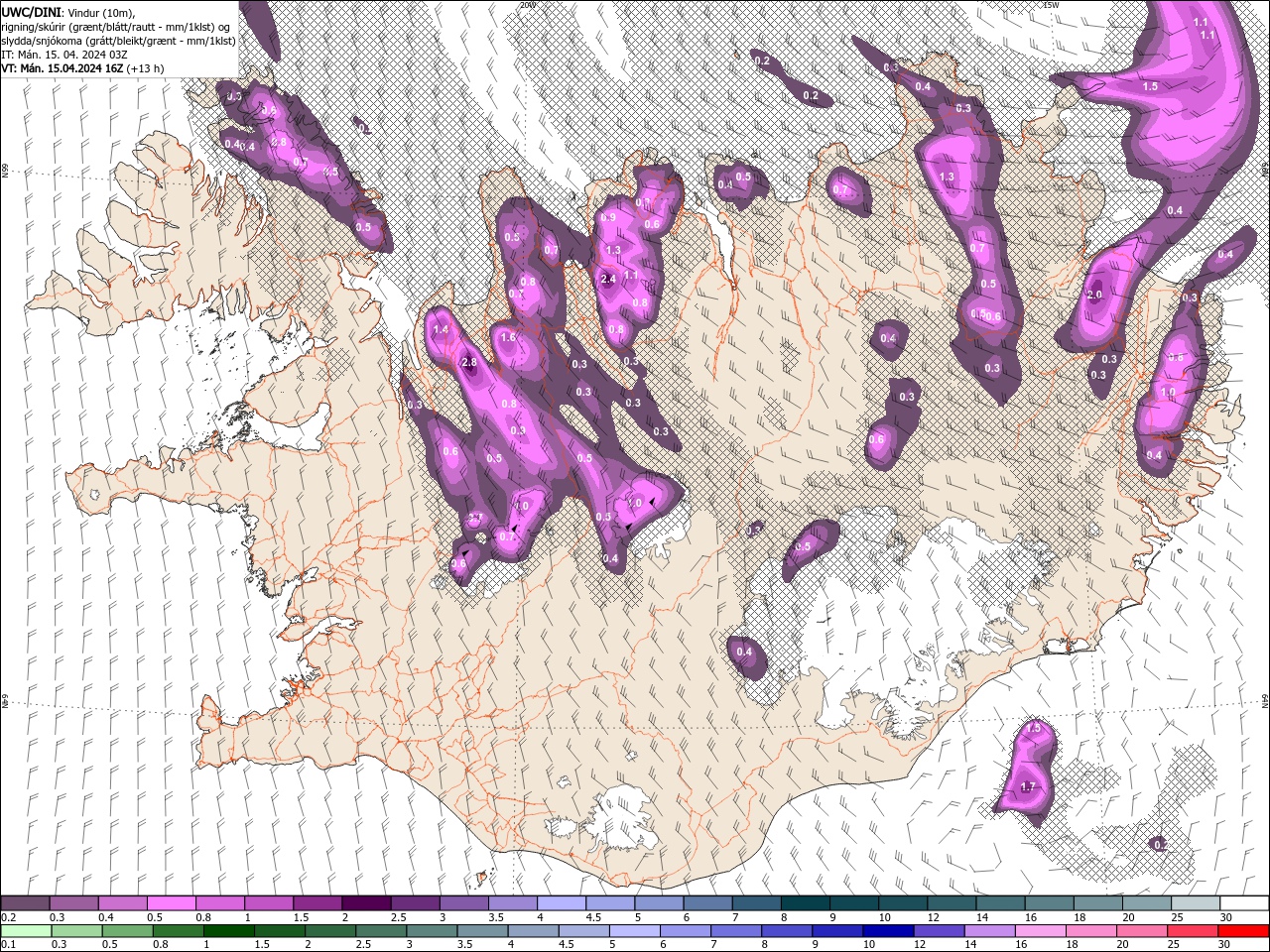Click the 'VT: Mán. 15.04.2024 16Z' valid time
The width and height of the screenshot is (1270, 952).
63,68
